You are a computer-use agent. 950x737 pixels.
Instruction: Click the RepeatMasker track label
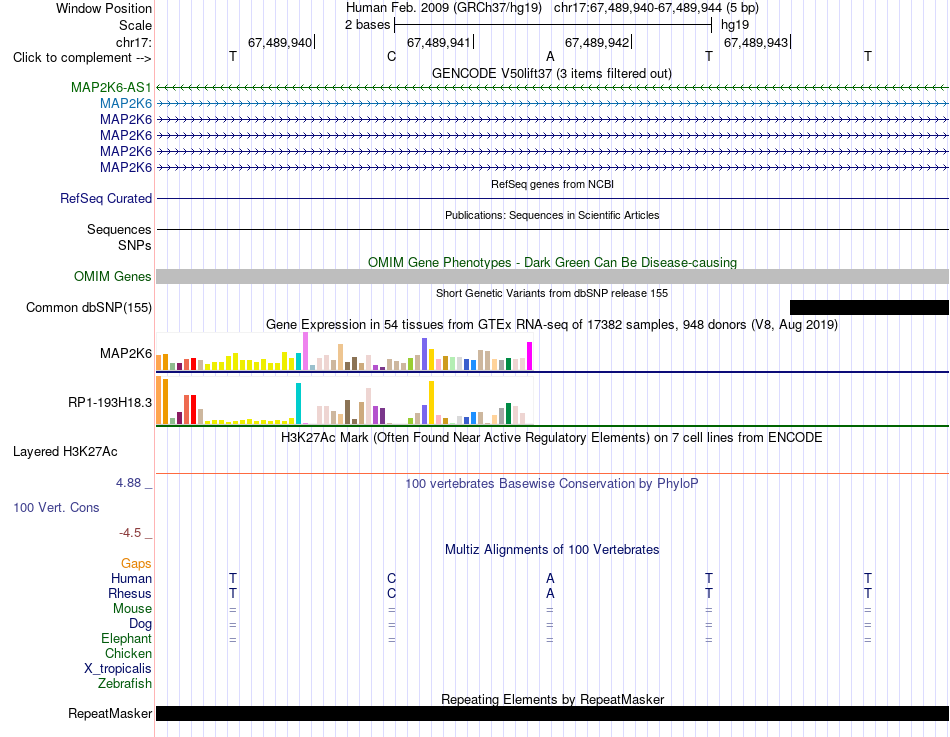pos(110,714)
